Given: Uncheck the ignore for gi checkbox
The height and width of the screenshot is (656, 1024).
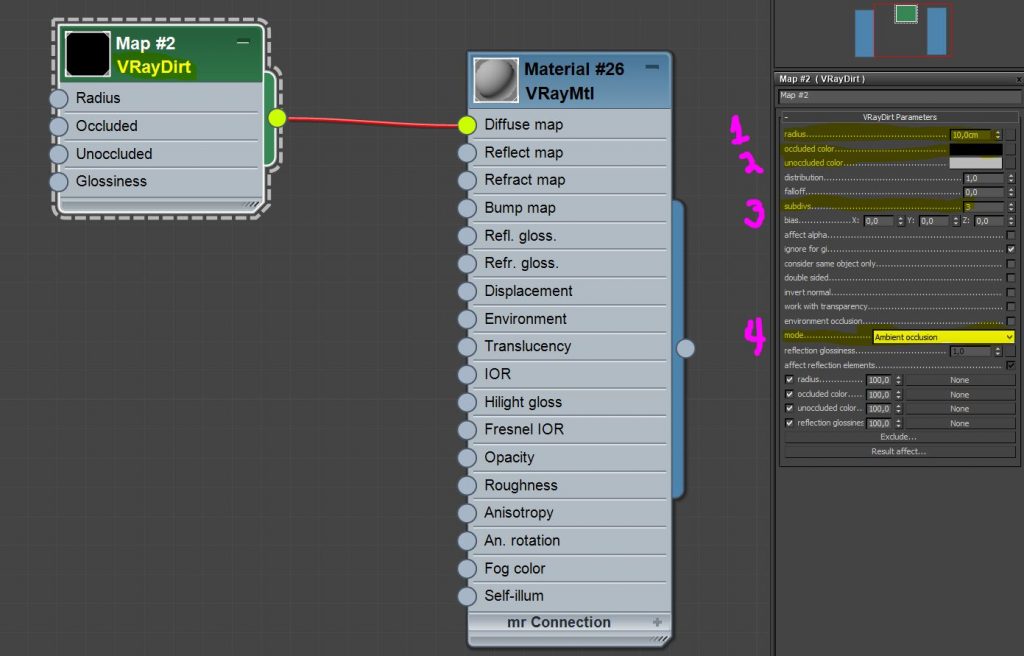Looking at the screenshot, I should 1011,249.
